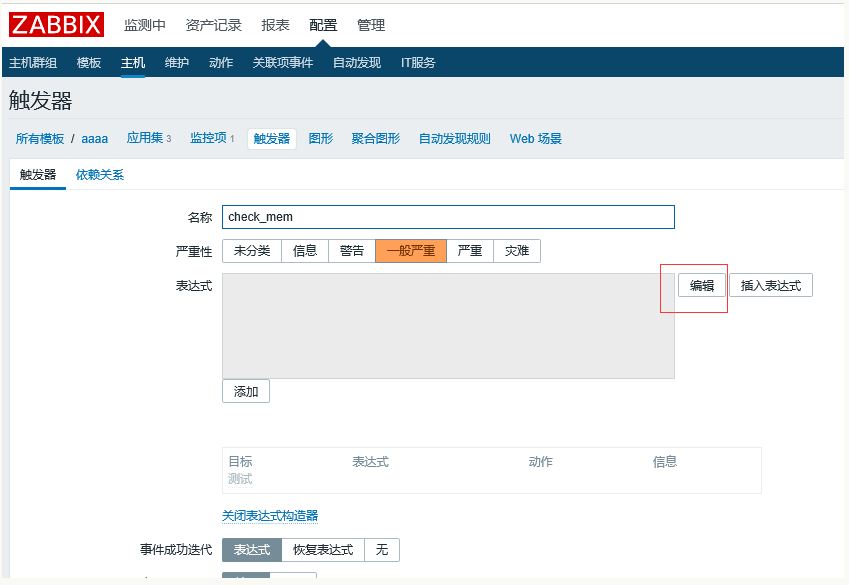This screenshot has width=849, height=585.
Task: Click the 插入表达式 button
Action: (x=771, y=285)
